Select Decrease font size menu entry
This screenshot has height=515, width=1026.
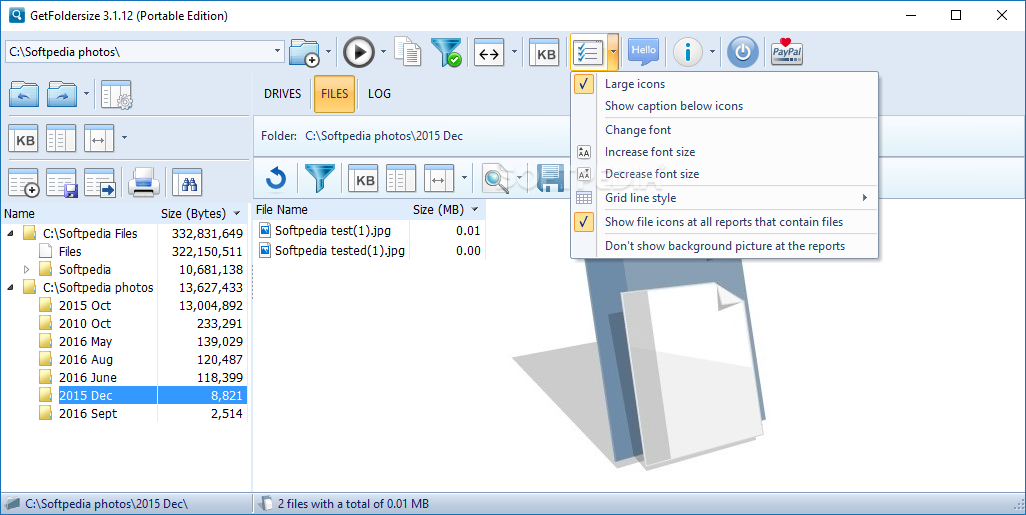[x=724, y=174]
